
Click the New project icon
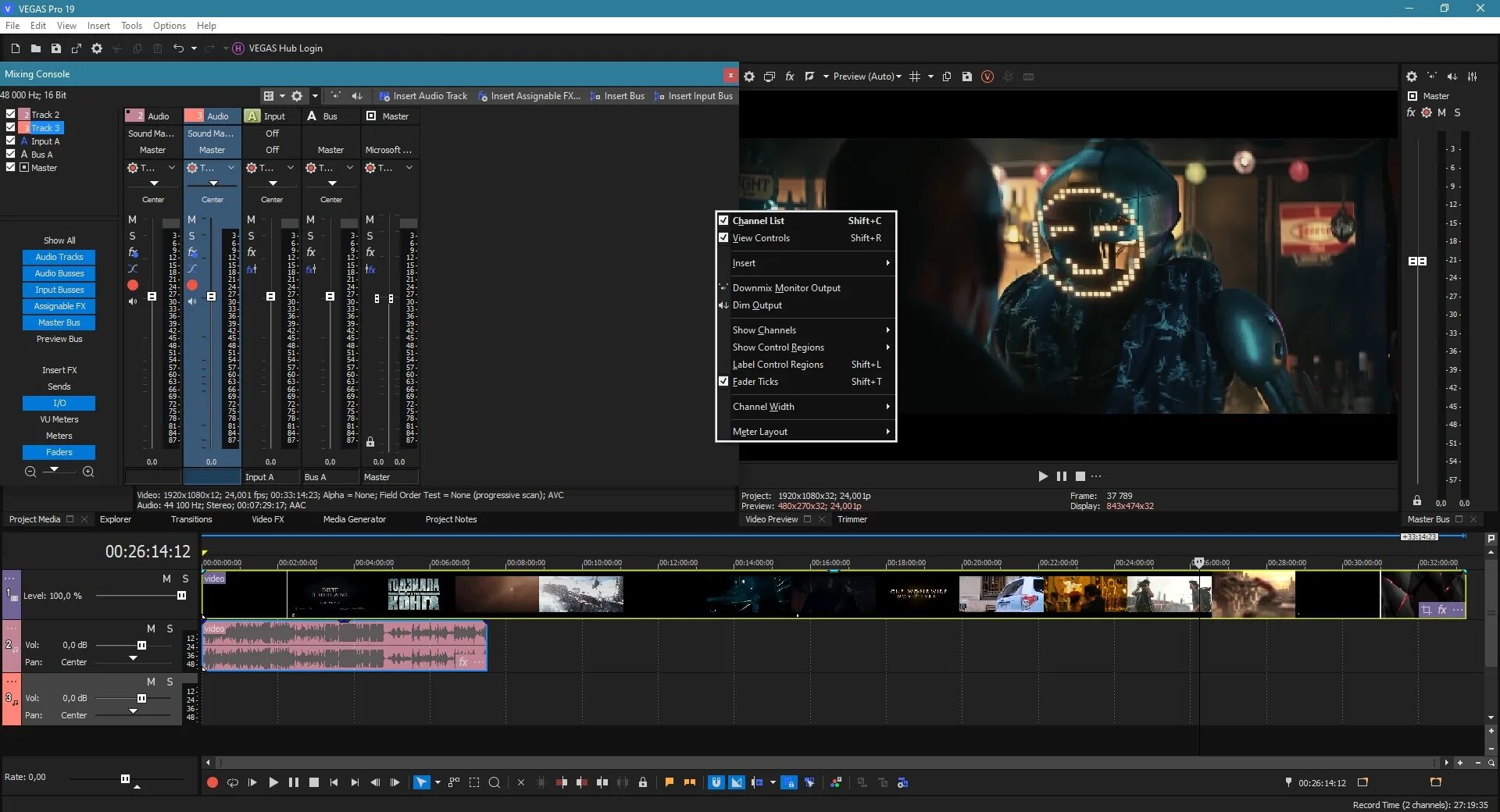click(x=16, y=48)
